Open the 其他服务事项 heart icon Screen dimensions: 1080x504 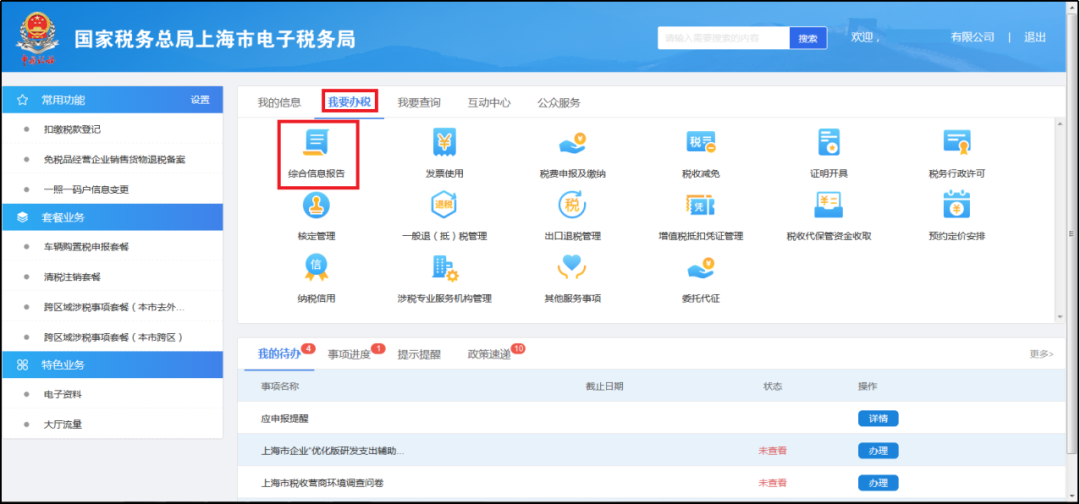coord(572,267)
